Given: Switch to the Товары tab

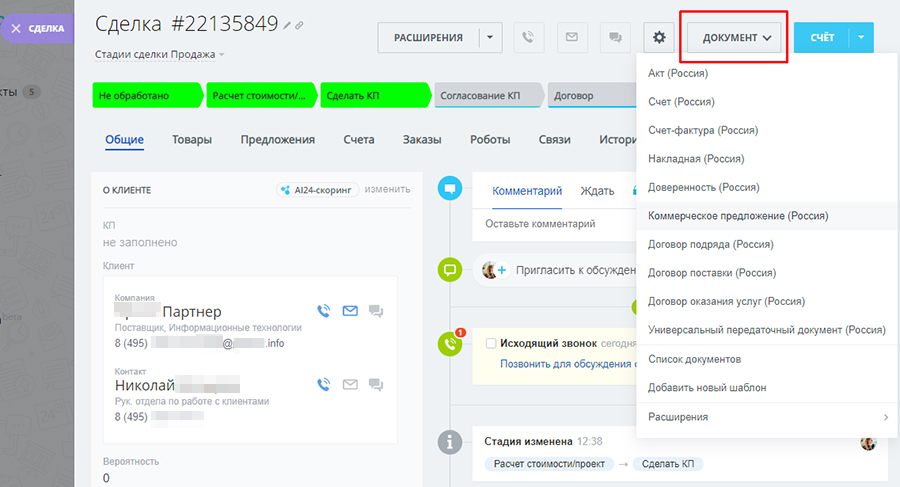Looking at the screenshot, I should tap(192, 140).
